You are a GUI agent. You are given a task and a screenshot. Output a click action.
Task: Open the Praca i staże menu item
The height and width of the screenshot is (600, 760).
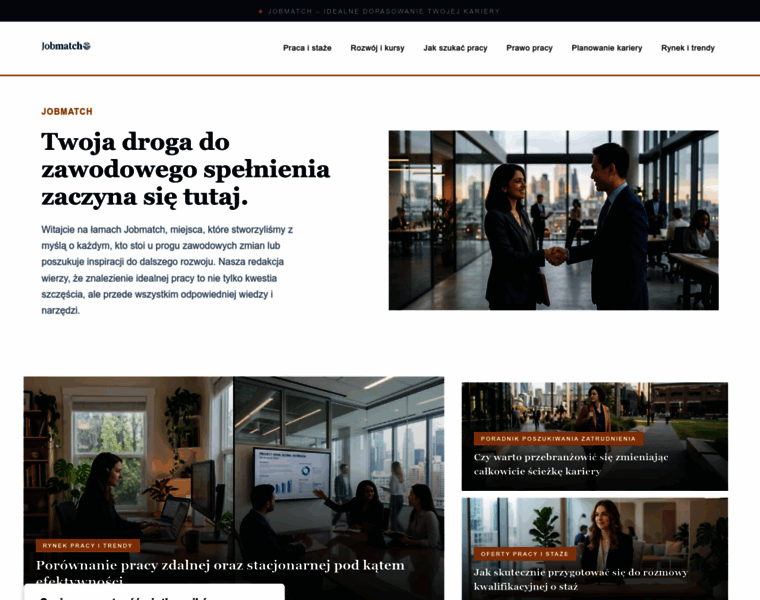[x=307, y=48]
